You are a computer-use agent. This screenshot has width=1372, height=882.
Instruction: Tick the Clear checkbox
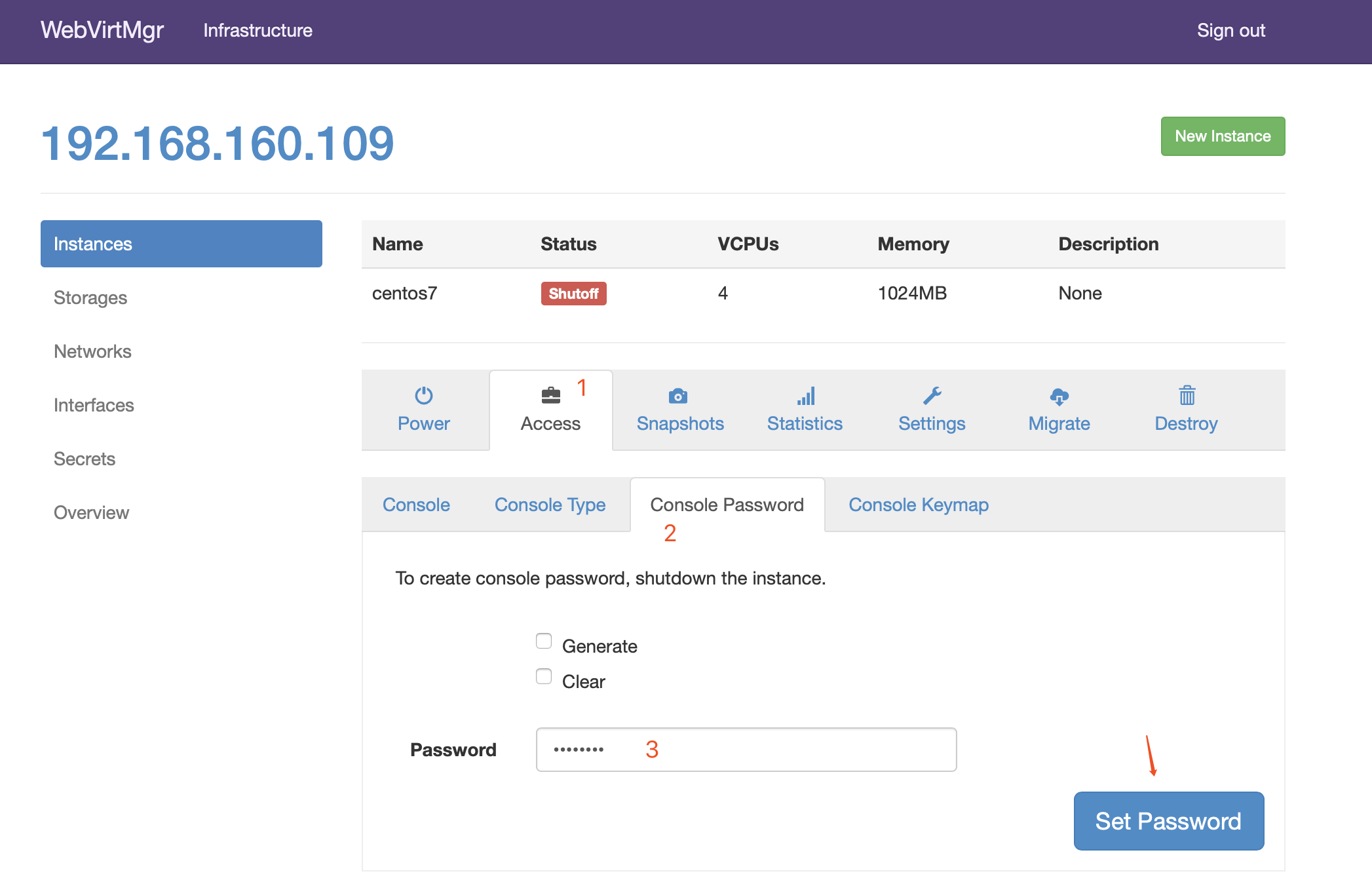[544, 676]
